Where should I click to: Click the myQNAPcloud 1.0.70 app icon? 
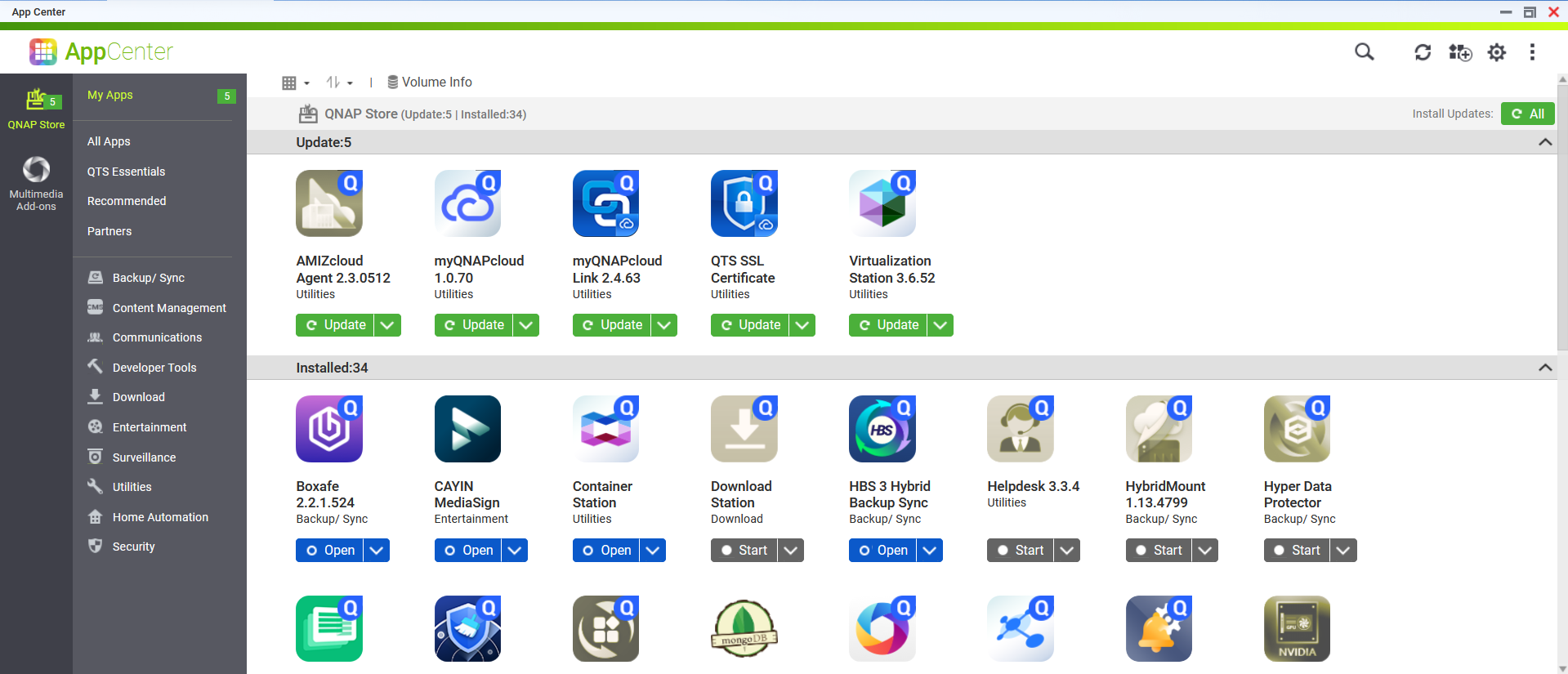[467, 203]
